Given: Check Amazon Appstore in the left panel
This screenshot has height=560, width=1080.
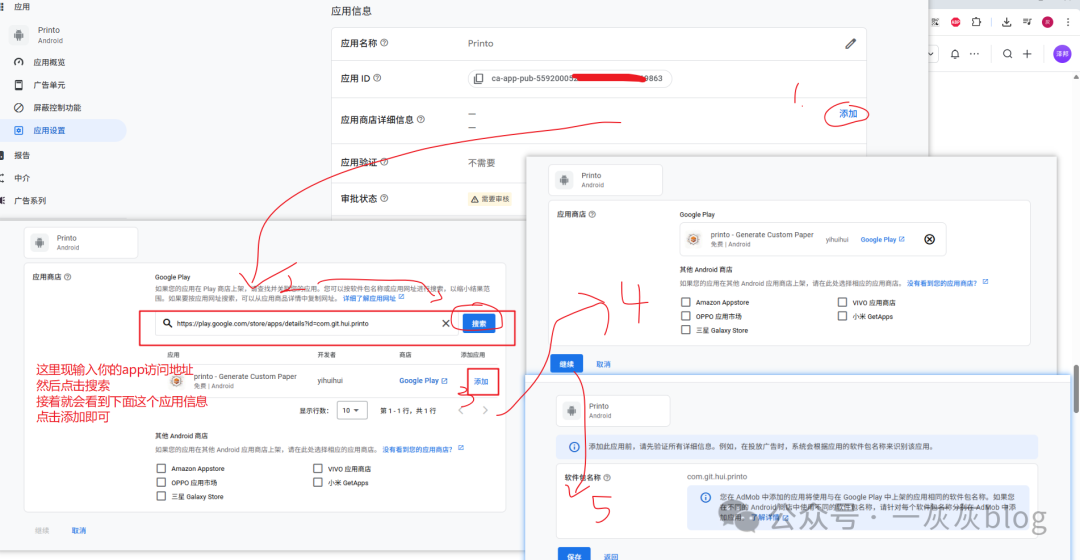Looking at the screenshot, I should tap(161, 468).
